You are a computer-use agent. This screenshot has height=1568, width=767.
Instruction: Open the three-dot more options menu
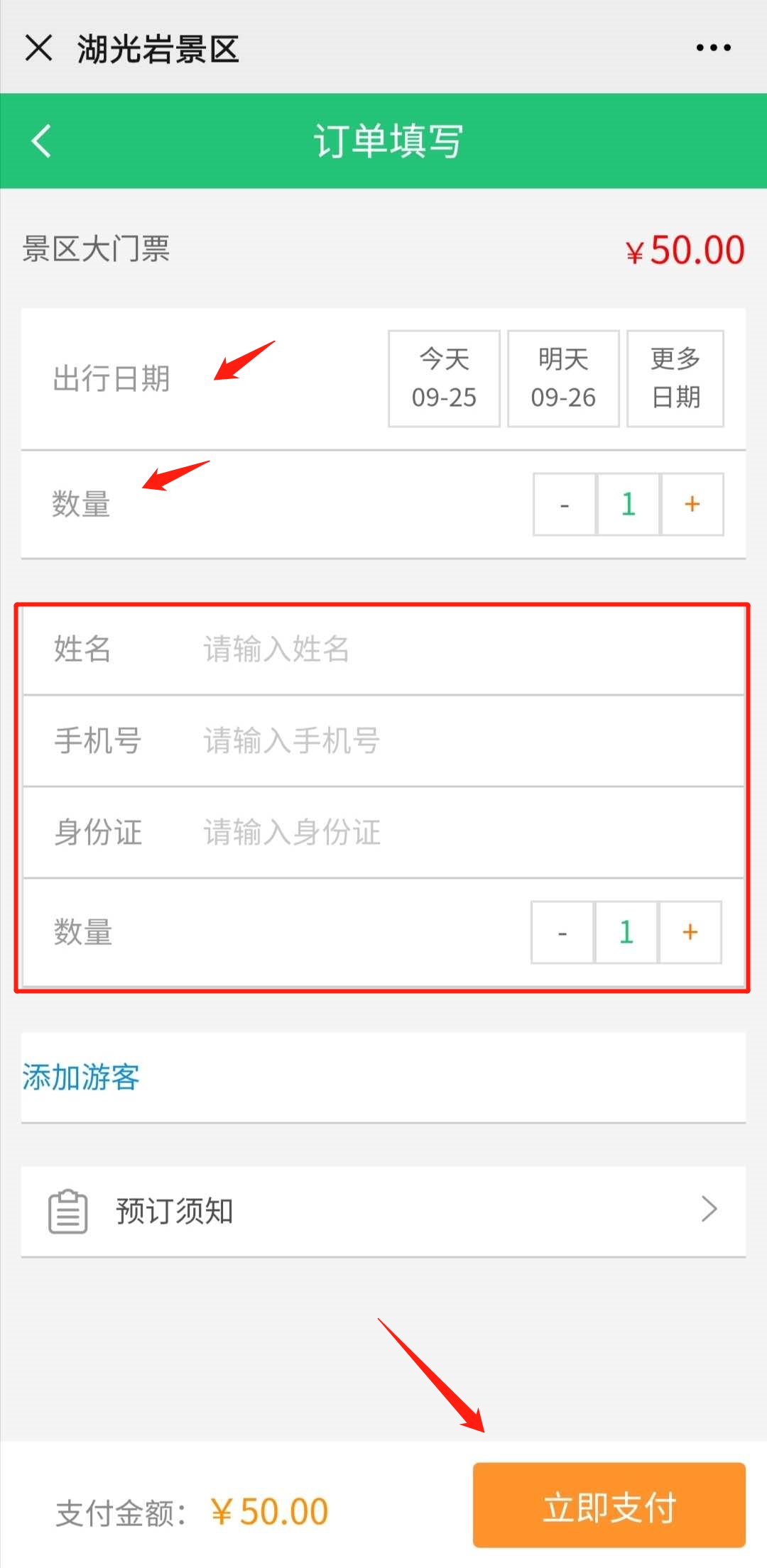click(713, 48)
